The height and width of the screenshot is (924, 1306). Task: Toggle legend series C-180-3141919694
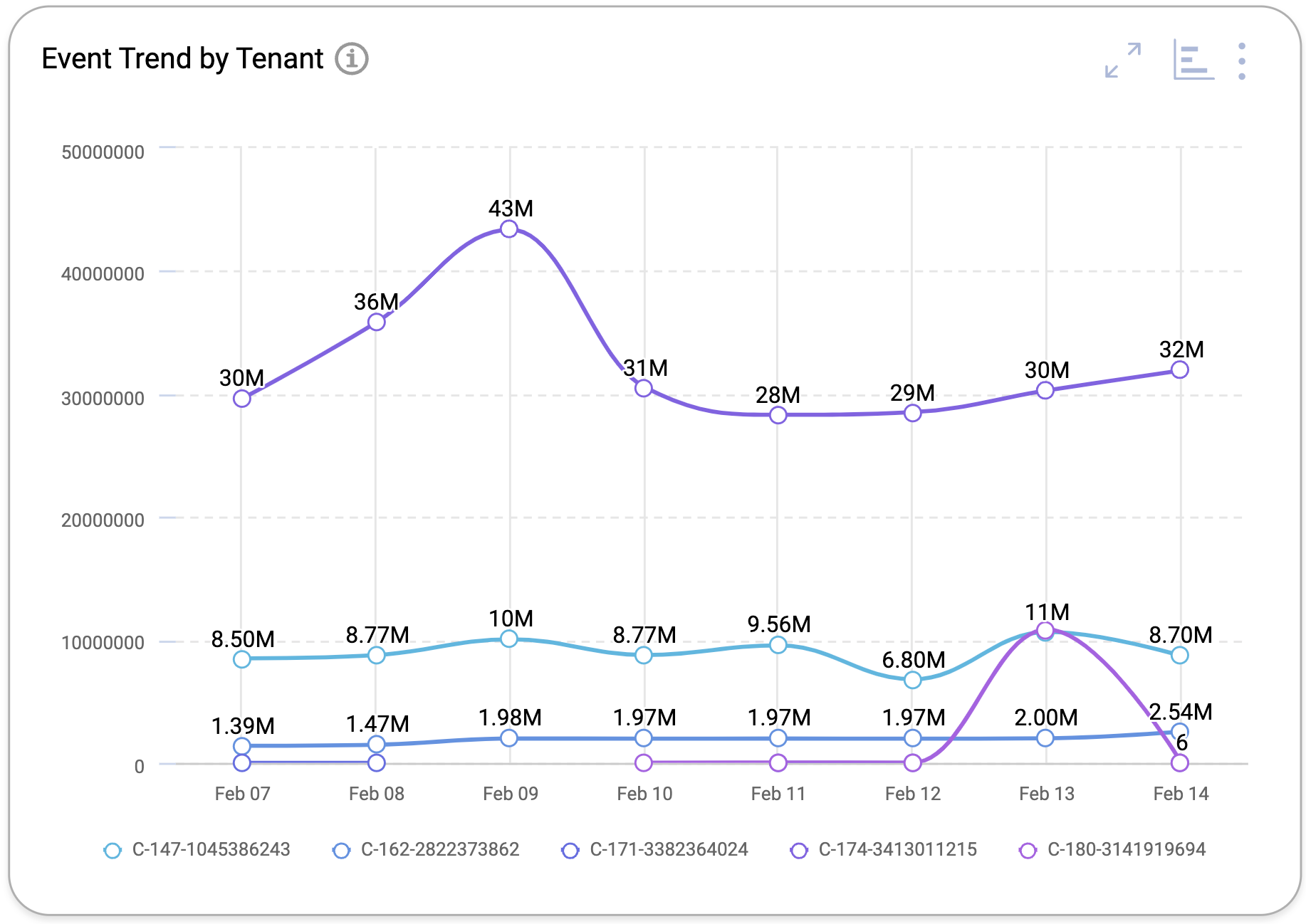pyautogui.click(x=1113, y=850)
